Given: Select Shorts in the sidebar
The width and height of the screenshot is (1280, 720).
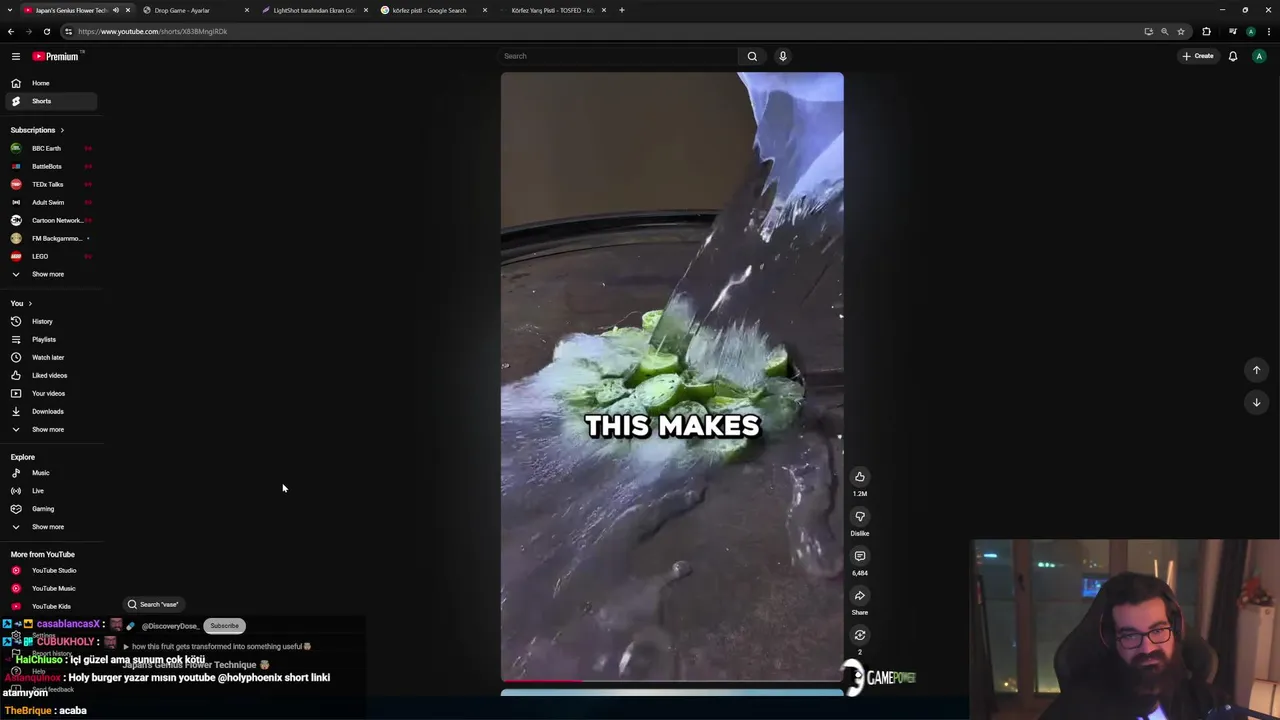Looking at the screenshot, I should coord(50,101).
